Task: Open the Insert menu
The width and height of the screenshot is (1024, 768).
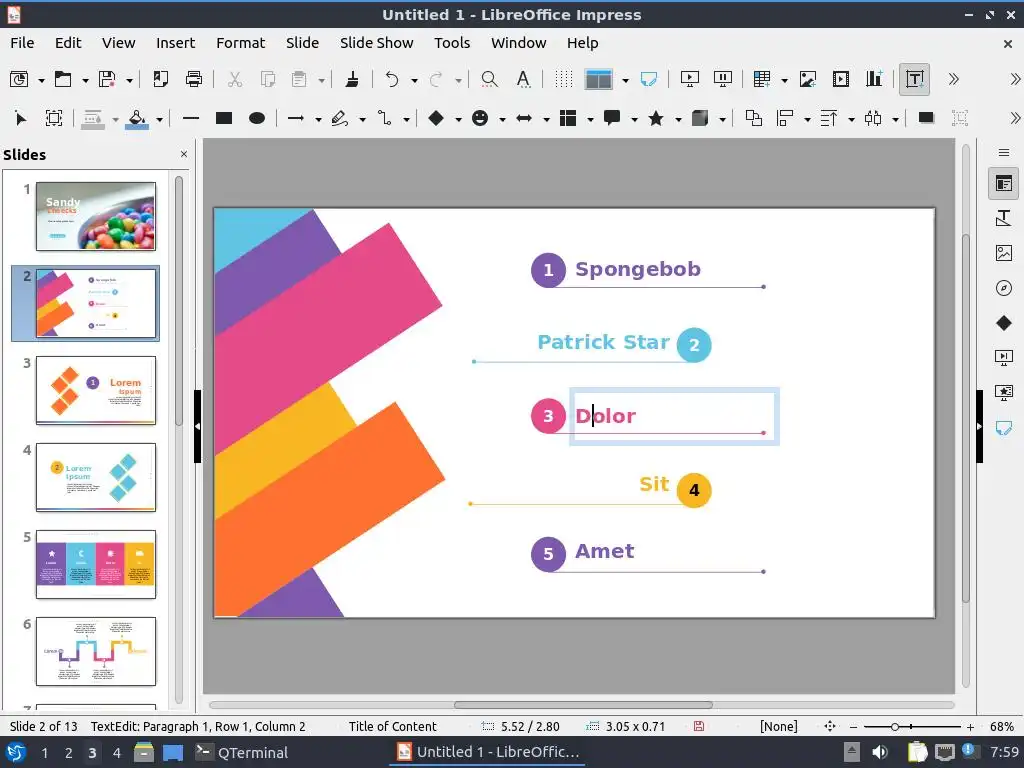Action: click(x=175, y=43)
